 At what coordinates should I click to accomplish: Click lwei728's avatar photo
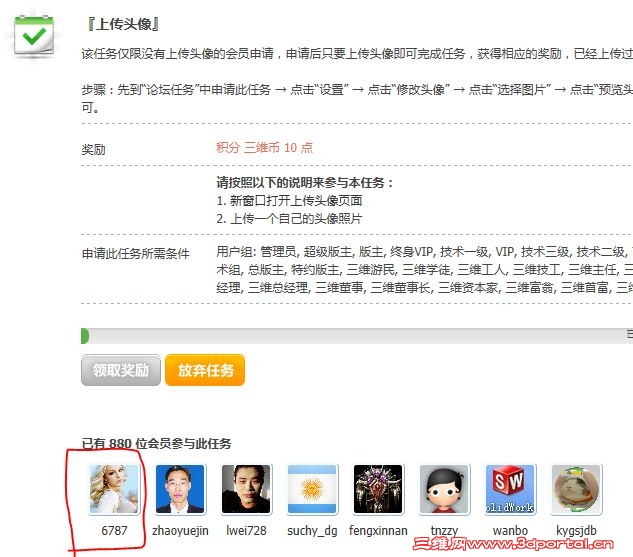(x=246, y=489)
